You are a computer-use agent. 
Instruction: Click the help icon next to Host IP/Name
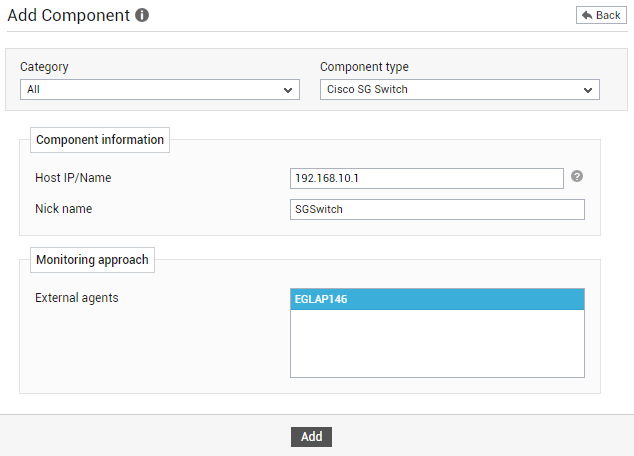[577, 176]
